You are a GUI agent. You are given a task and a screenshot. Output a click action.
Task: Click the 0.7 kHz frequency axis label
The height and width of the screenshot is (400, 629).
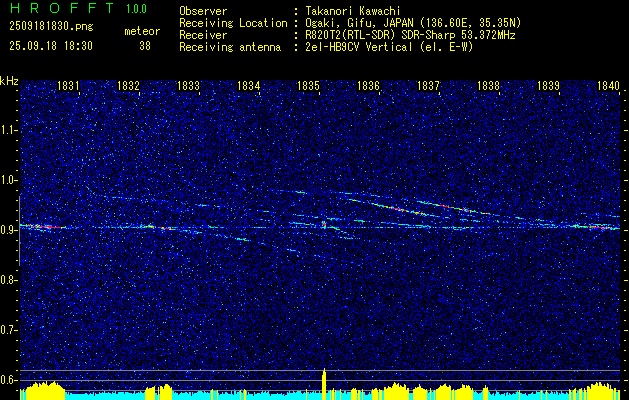click(8, 330)
